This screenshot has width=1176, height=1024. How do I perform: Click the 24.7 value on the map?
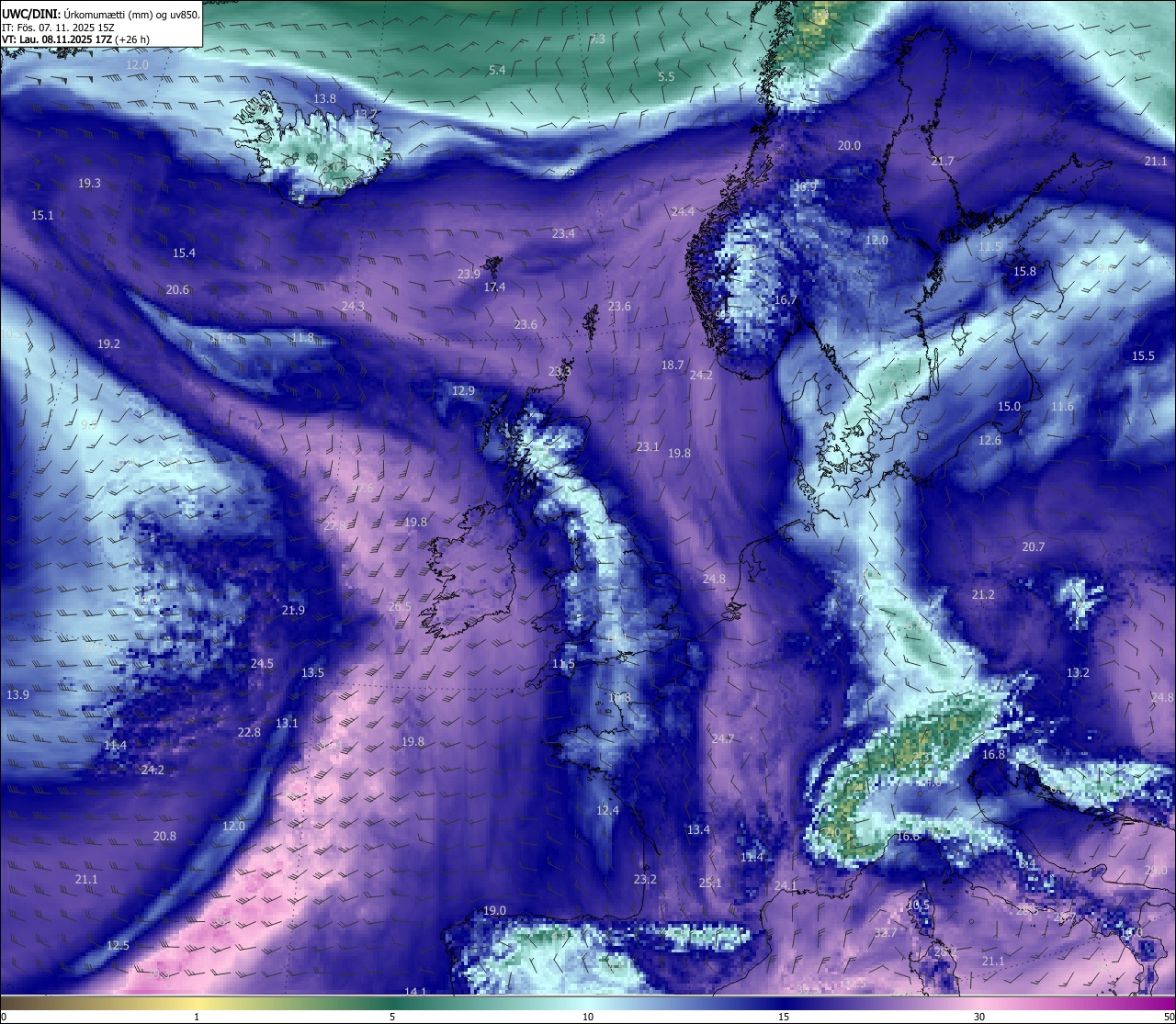(x=723, y=739)
